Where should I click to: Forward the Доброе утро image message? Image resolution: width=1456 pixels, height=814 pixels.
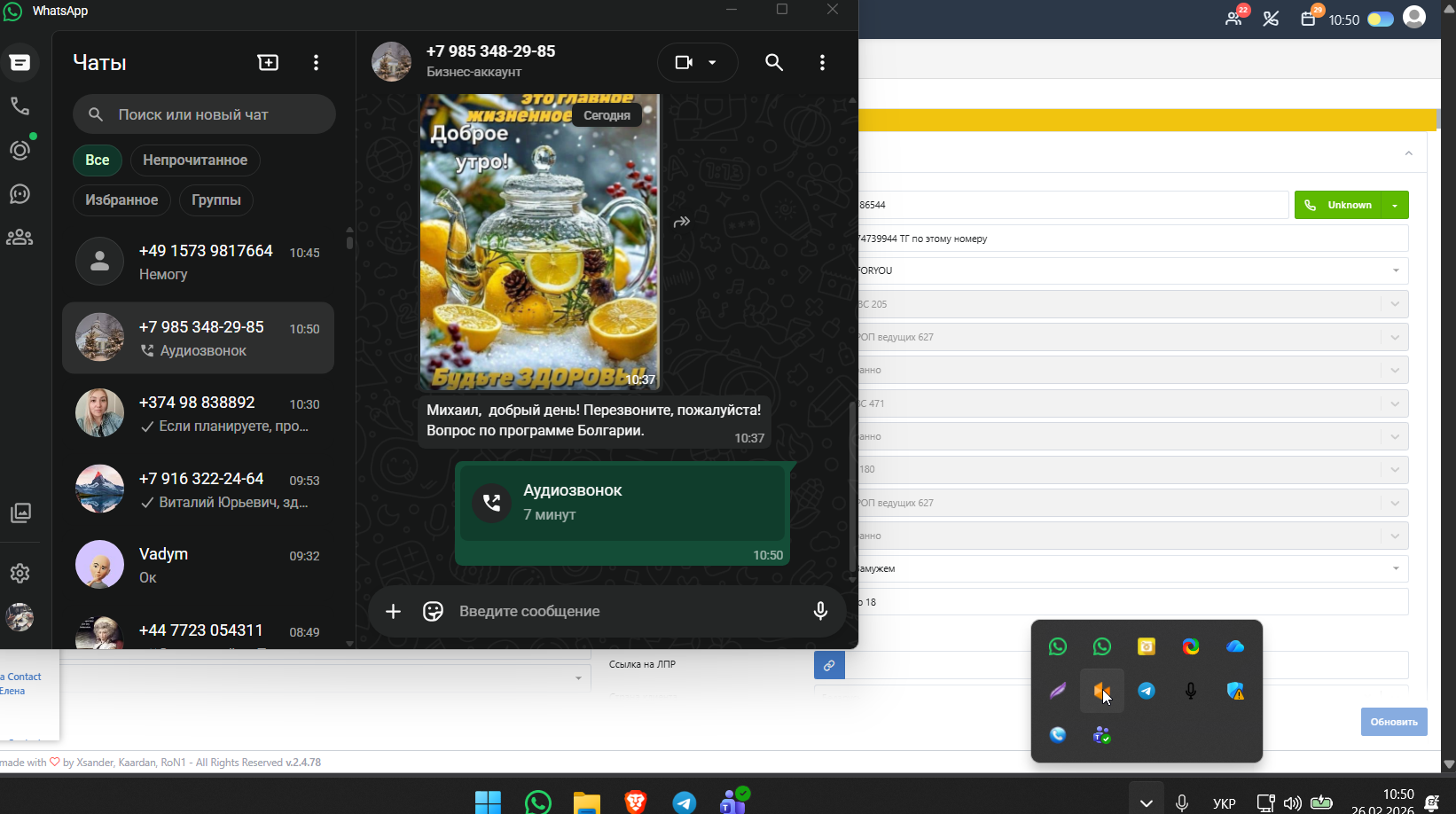click(682, 222)
